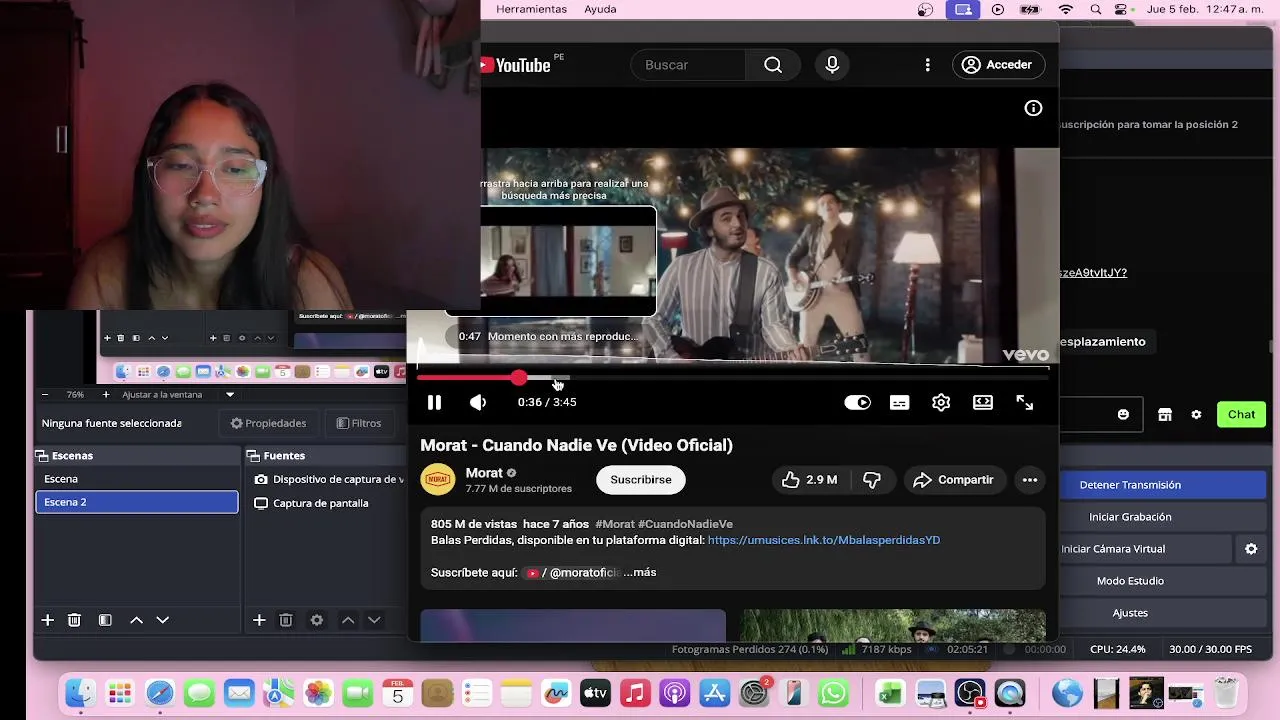Viewport: 1280px width, 720px height.
Task: Click the Acceder sign-in button
Action: click(x=998, y=65)
